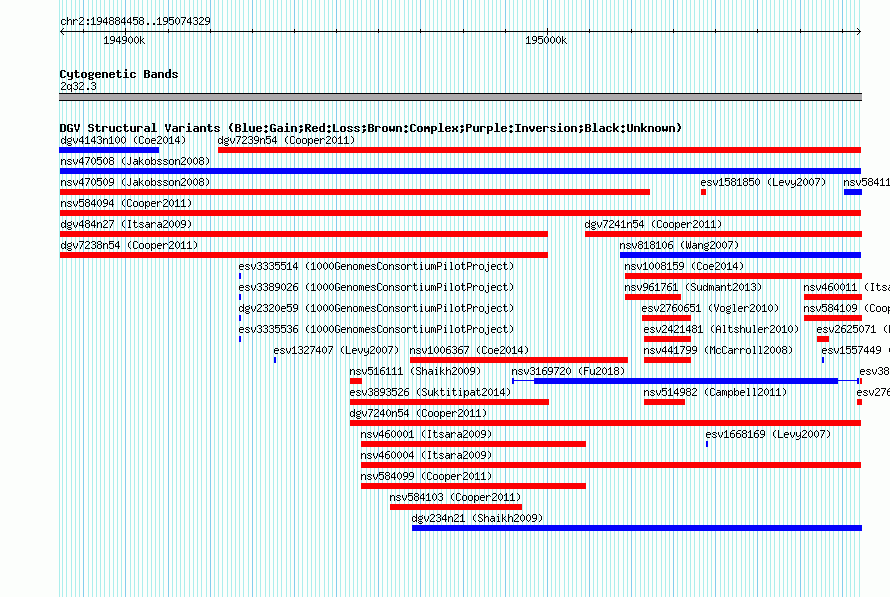Select the Cytogenetic Bands track title
This screenshot has height=597, width=890.
(119, 74)
